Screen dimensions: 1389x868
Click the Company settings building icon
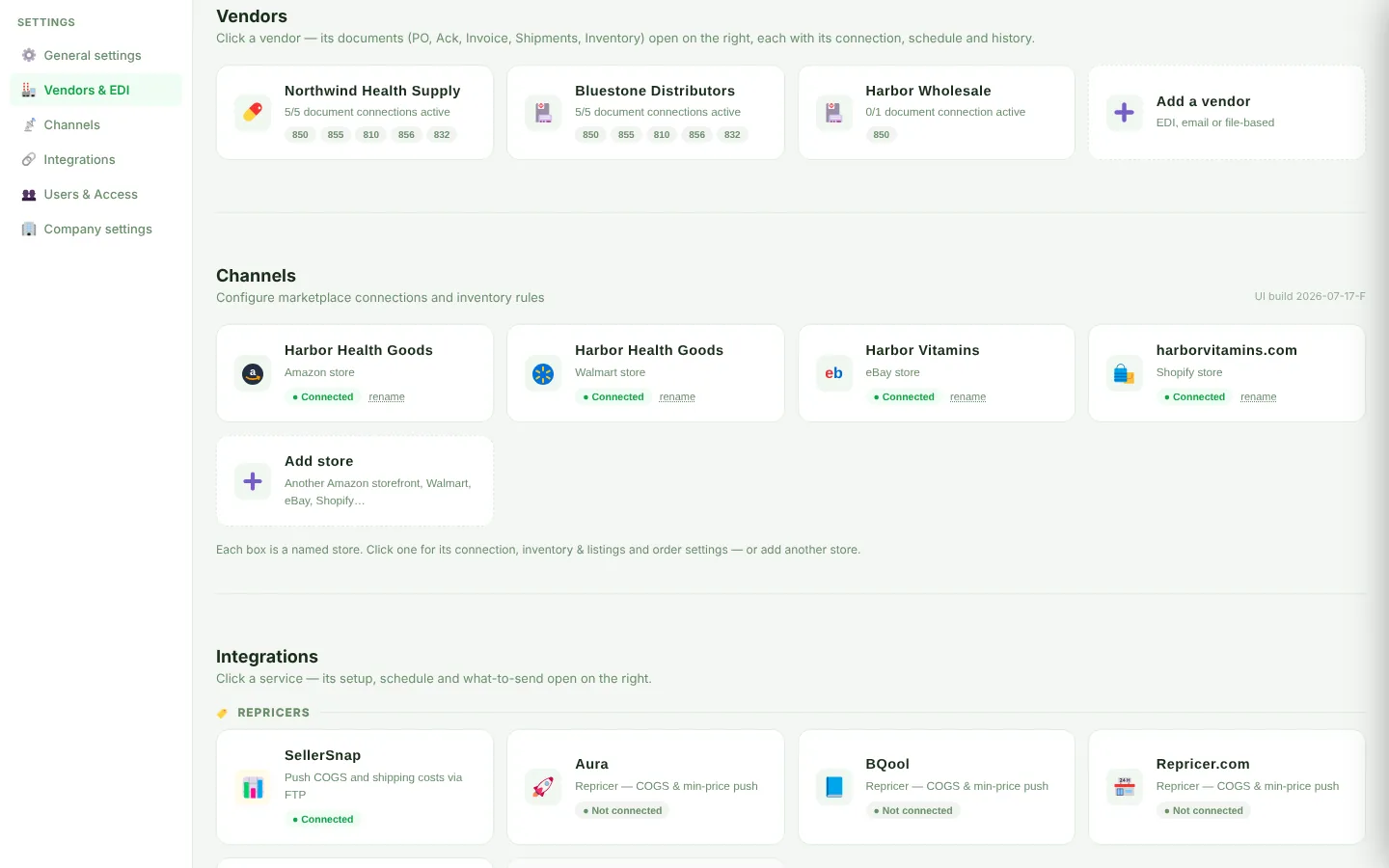click(29, 229)
